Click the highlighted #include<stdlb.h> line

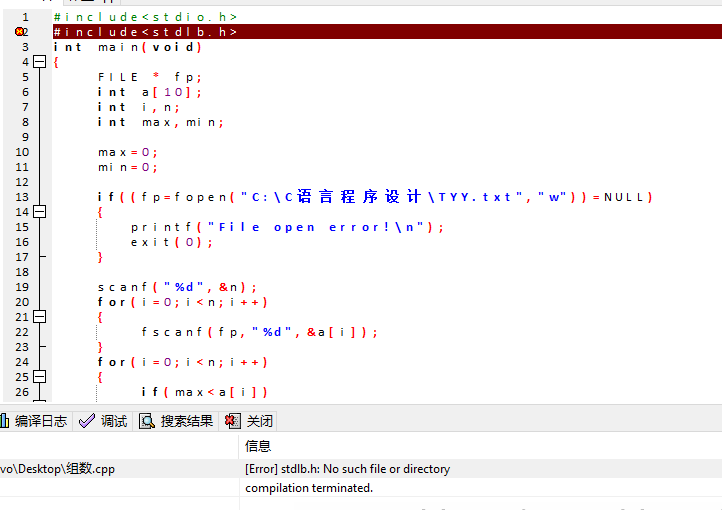[x=387, y=32]
